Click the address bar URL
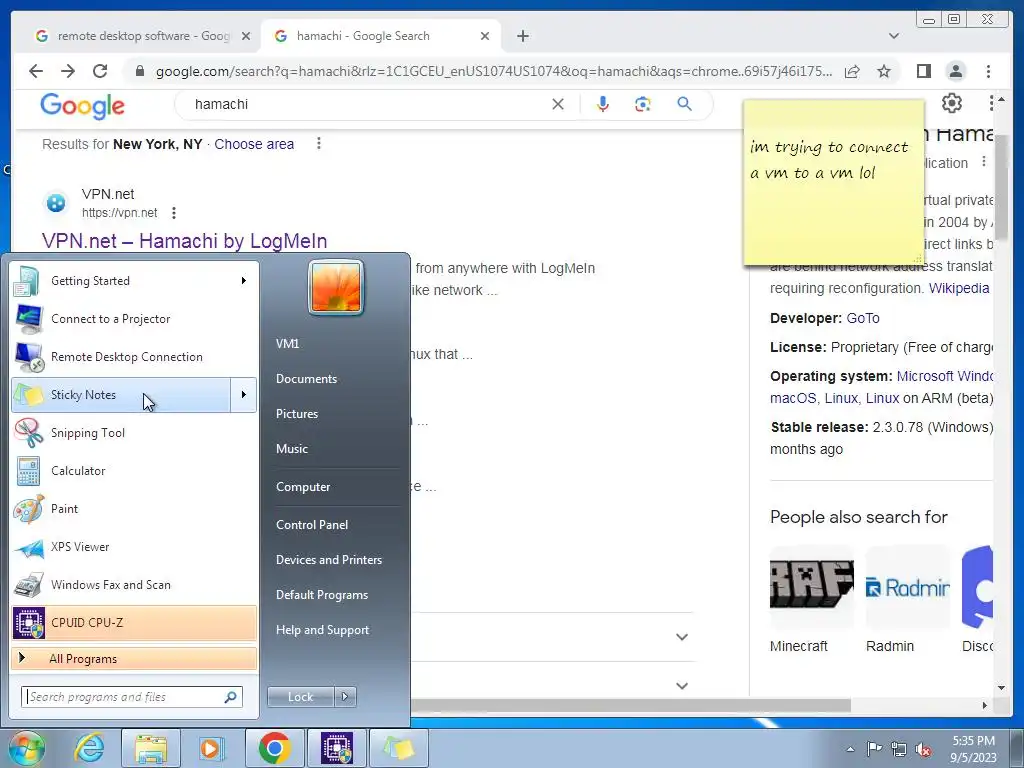The height and width of the screenshot is (768, 1024). pyautogui.click(x=494, y=71)
